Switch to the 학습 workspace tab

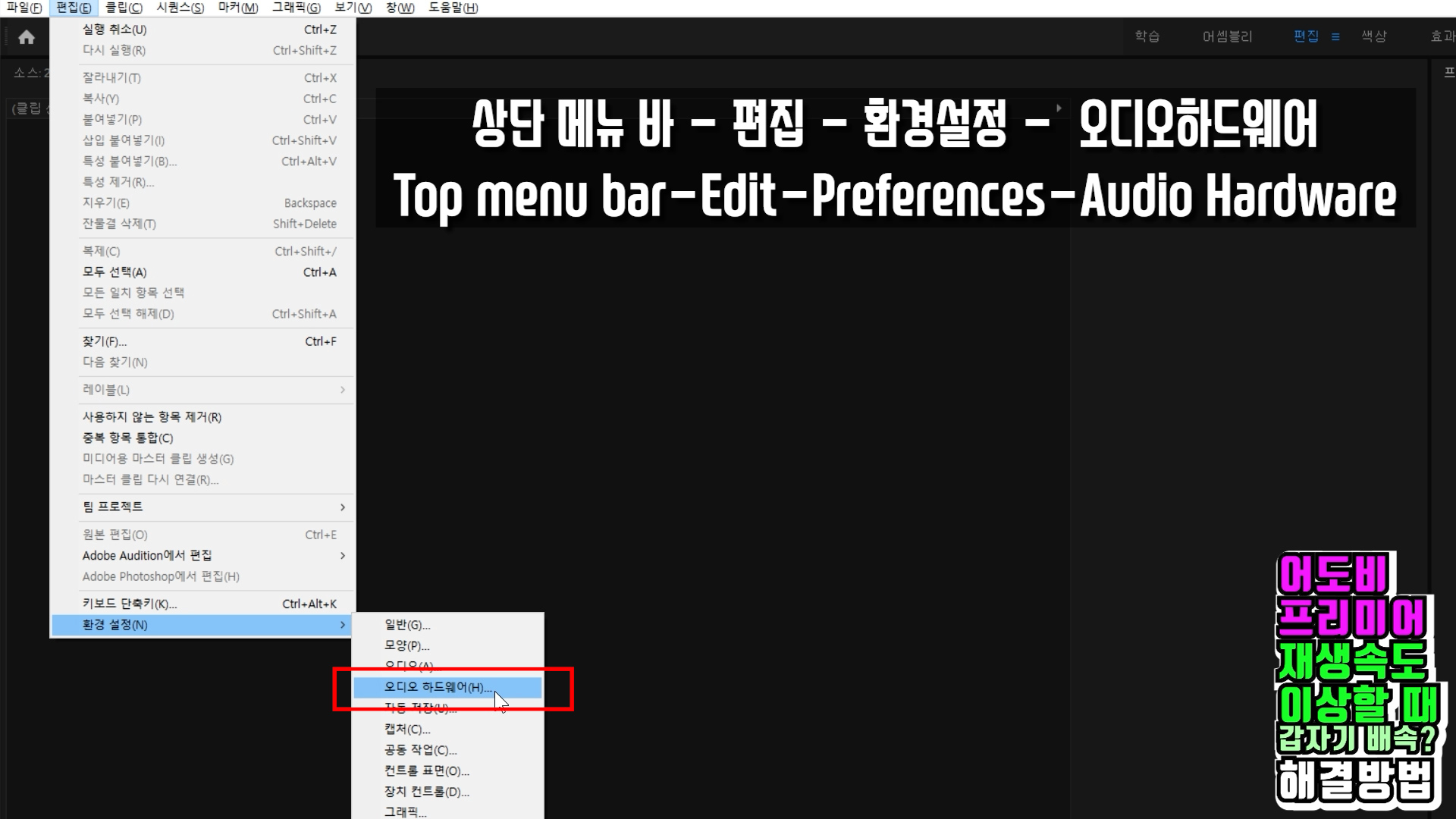click(1147, 36)
